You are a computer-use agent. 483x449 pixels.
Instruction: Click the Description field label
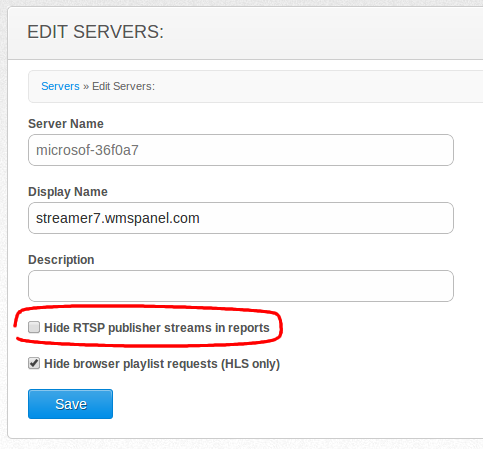coord(61,260)
